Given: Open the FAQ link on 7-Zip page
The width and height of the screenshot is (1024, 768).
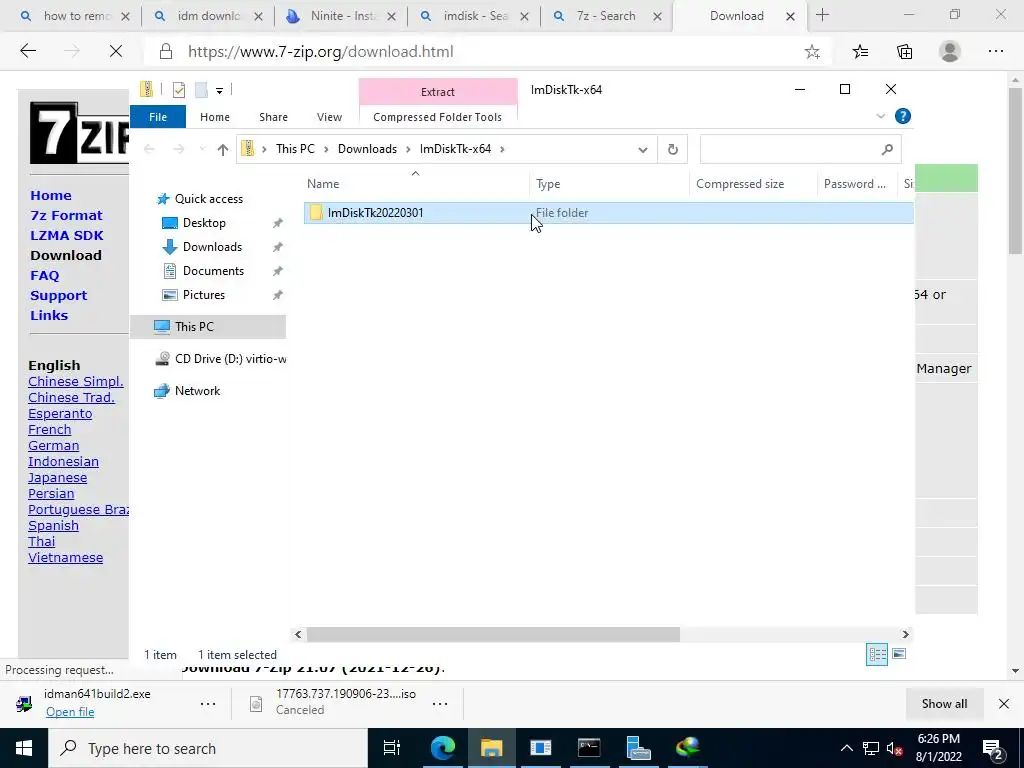Looking at the screenshot, I should pyautogui.click(x=44, y=276).
